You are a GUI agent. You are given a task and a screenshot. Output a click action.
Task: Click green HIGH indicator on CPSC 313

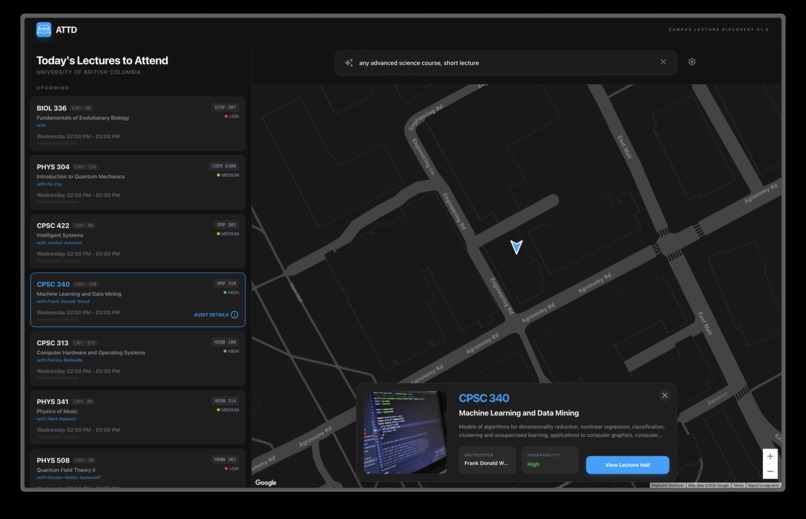click(x=231, y=351)
